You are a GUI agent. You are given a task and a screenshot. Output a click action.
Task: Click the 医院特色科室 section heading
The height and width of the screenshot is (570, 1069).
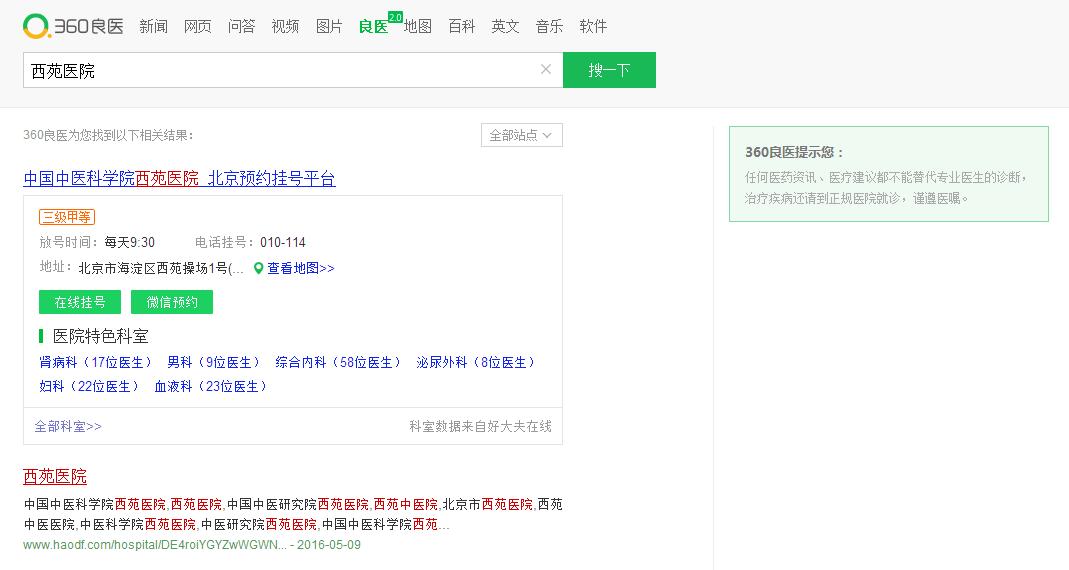tap(100, 335)
